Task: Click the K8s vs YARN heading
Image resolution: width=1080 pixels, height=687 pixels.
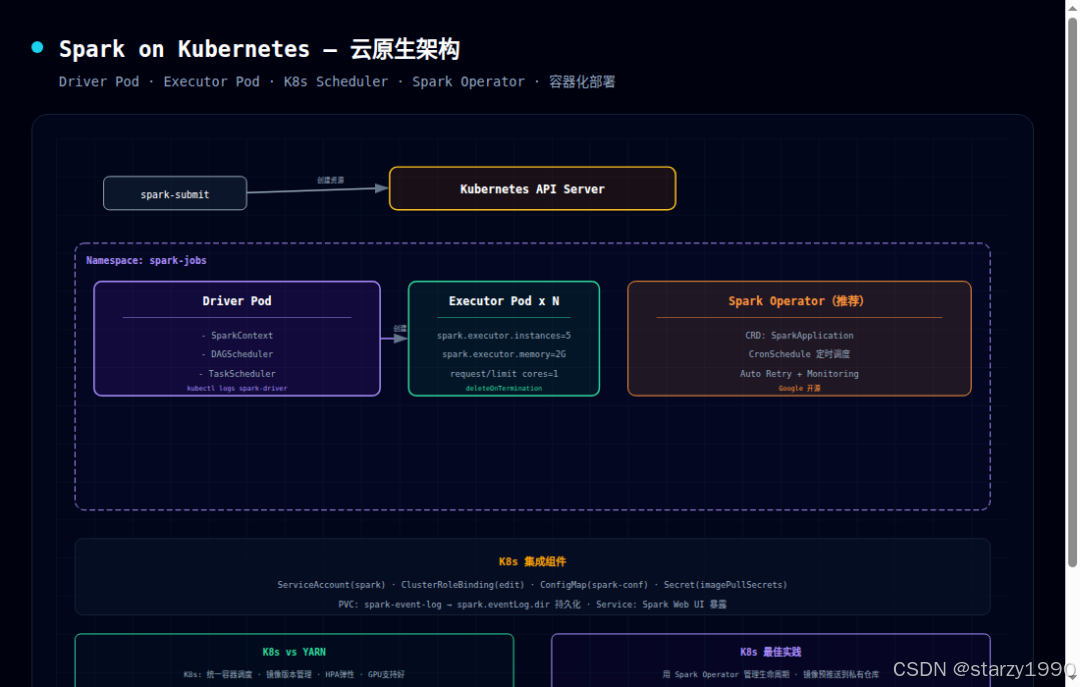Action: pos(294,652)
